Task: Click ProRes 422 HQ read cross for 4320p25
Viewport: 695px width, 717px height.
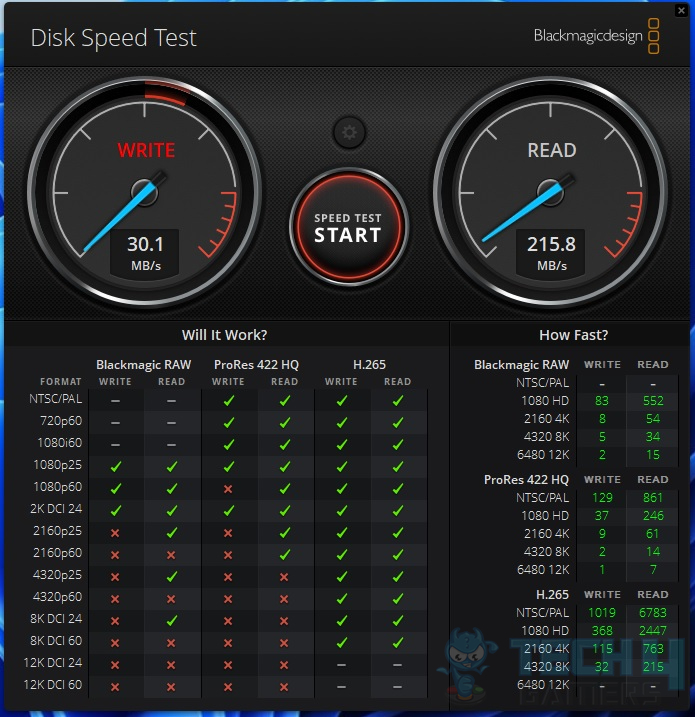Action: (x=284, y=577)
